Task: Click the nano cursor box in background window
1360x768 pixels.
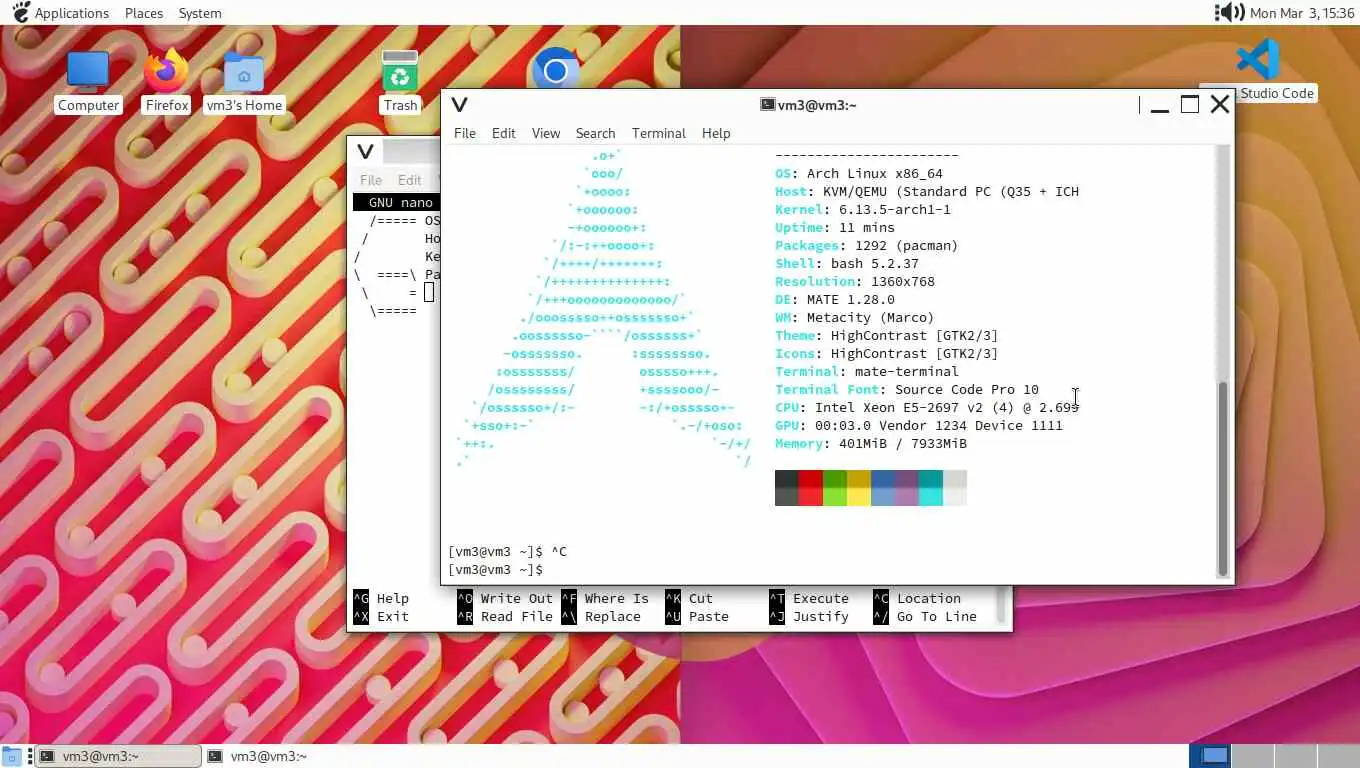Action: click(429, 292)
